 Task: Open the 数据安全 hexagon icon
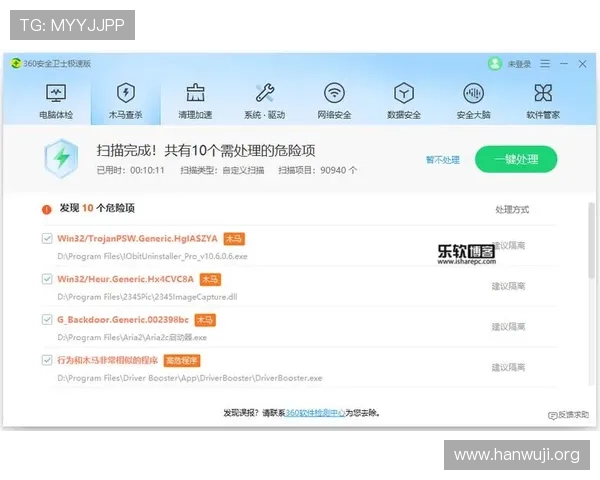(404, 93)
